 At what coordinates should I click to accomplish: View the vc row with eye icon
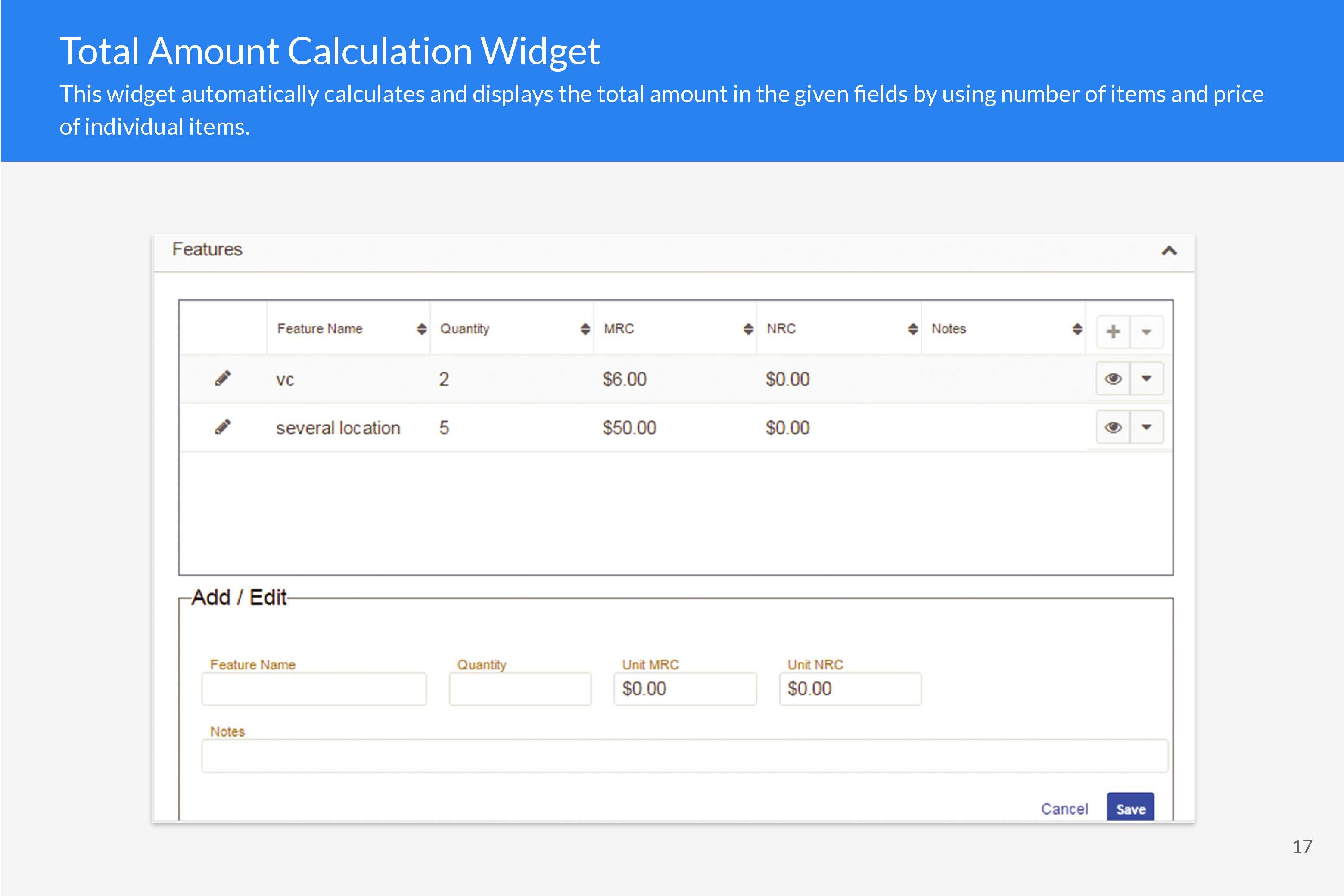pyautogui.click(x=1113, y=378)
